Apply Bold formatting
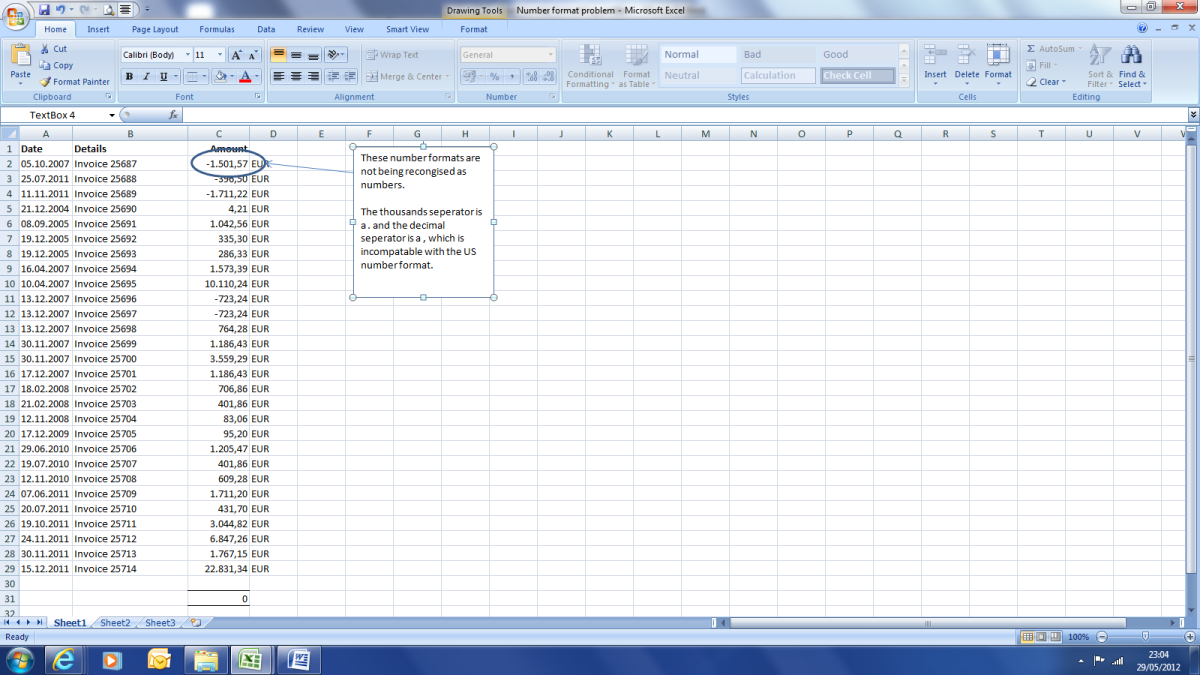 click(x=128, y=75)
